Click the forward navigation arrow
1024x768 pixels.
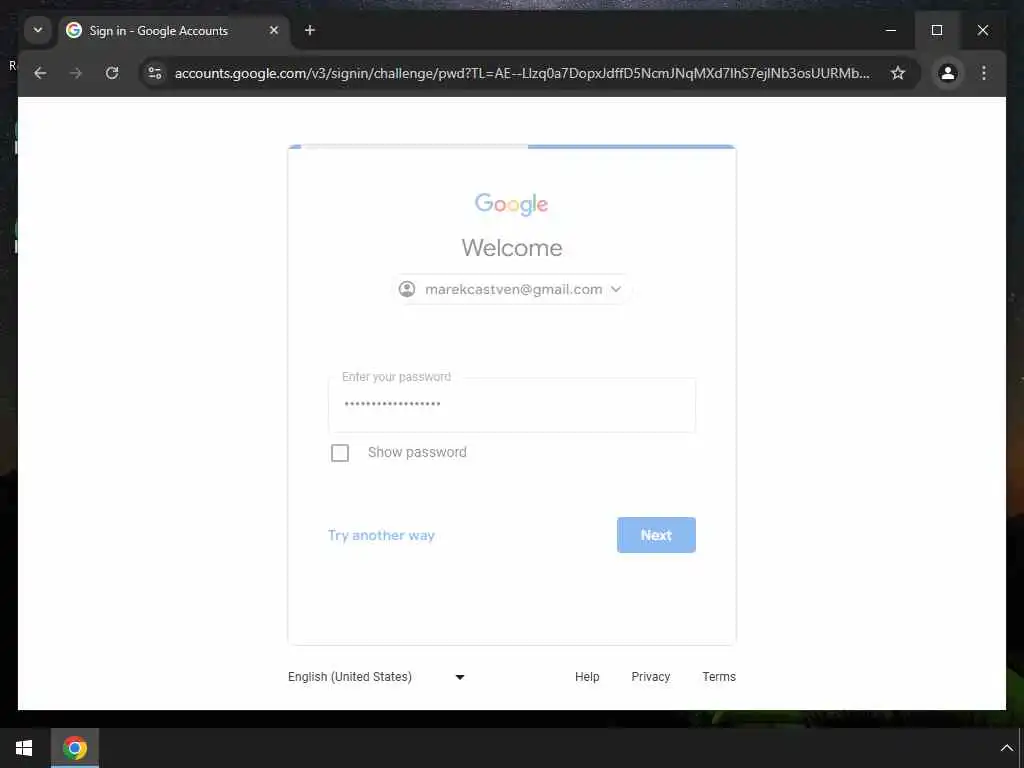[76, 73]
